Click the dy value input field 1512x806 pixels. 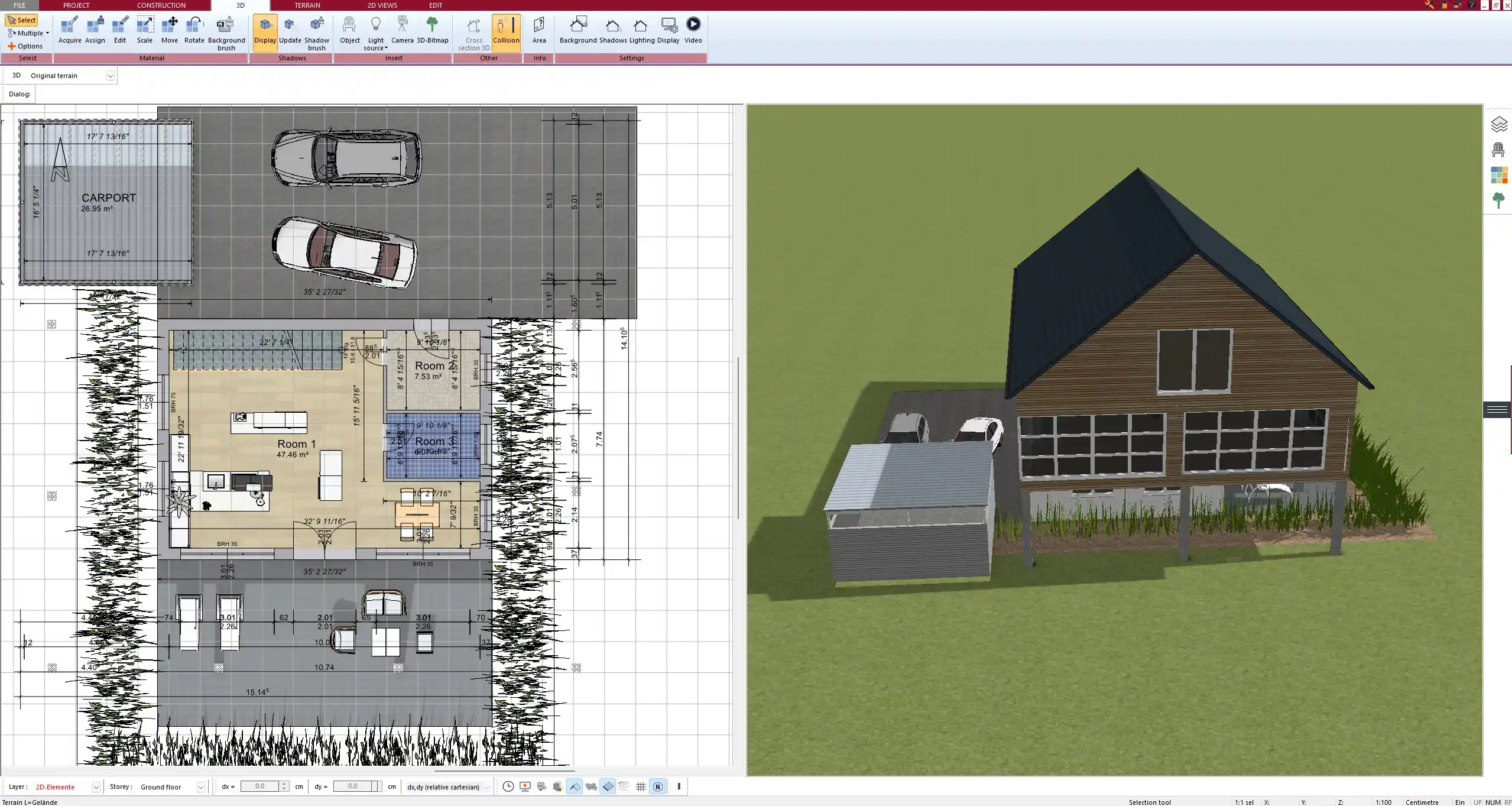352,786
